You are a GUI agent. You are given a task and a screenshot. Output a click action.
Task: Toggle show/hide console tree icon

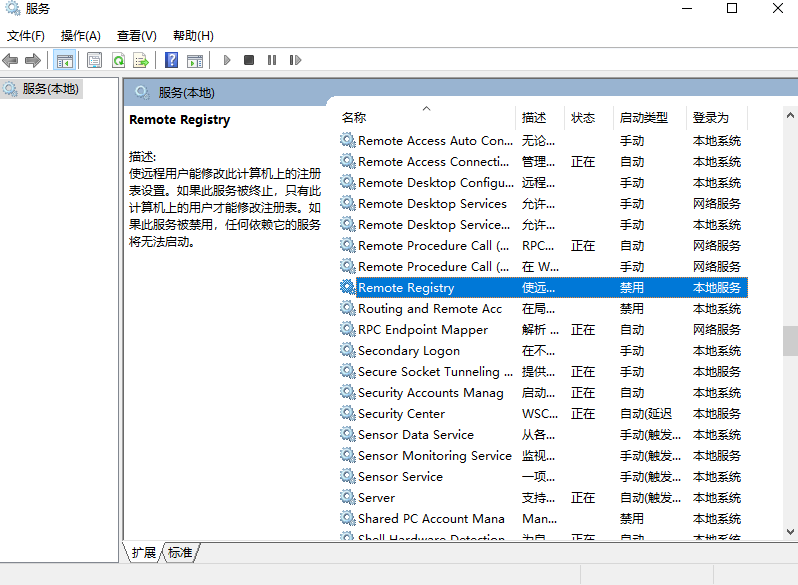(x=65, y=60)
